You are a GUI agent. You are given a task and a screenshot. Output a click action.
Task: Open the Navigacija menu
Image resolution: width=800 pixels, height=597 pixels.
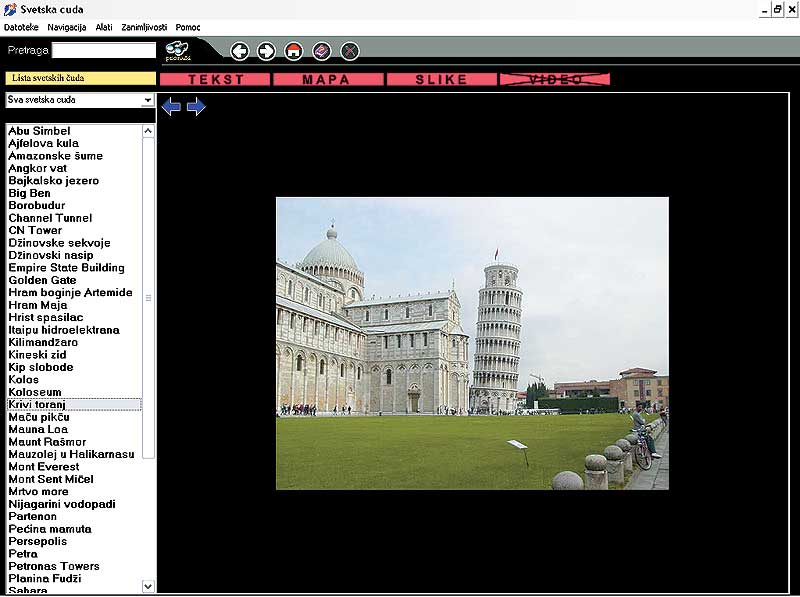[67, 28]
